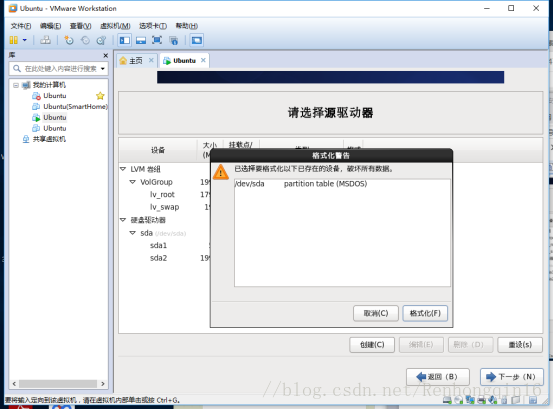Click 取消(C) in format warning dialog

tap(376, 313)
